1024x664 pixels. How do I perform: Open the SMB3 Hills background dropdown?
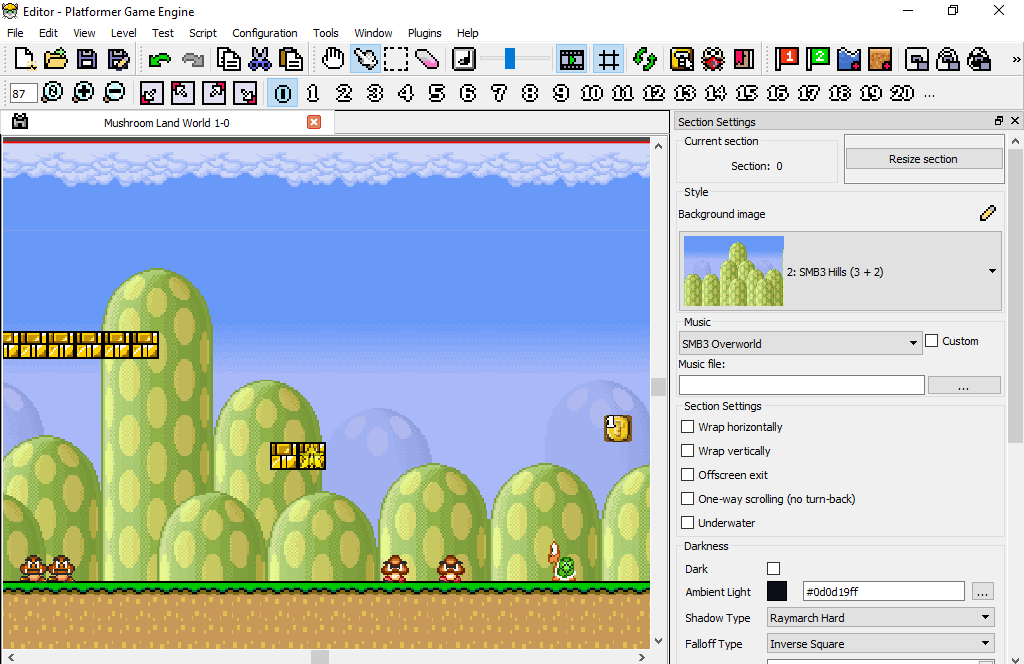tap(840, 271)
